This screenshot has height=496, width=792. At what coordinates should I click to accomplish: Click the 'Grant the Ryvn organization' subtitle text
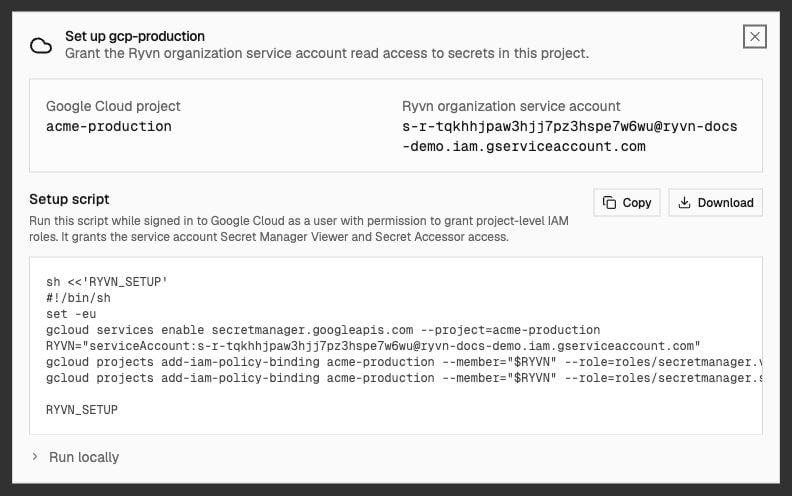pyautogui.click(x=327, y=54)
